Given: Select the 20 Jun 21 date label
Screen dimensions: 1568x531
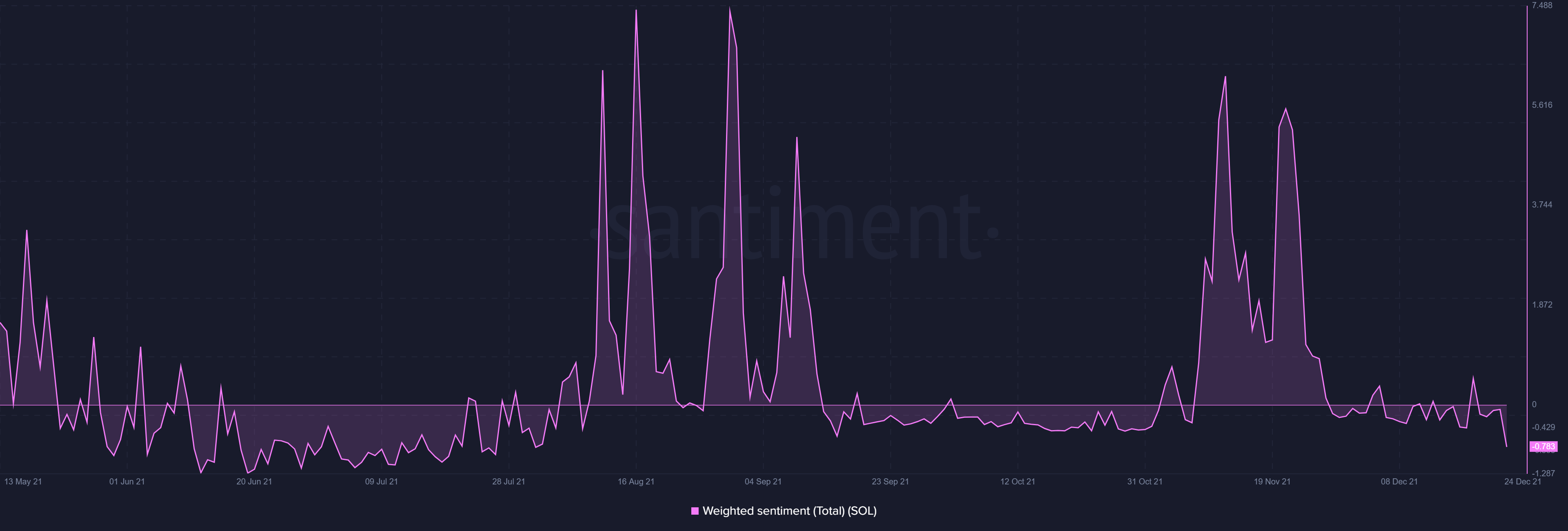Looking at the screenshot, I should click(x=254, y=481).
